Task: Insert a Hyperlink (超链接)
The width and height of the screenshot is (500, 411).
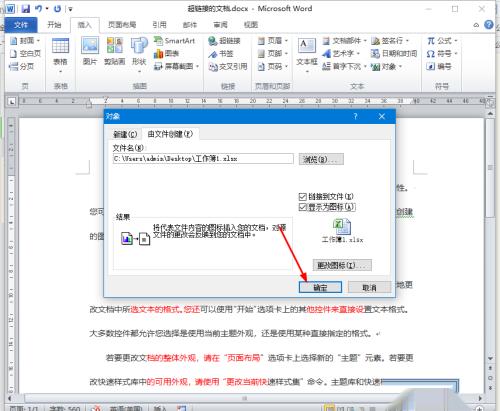Action: tap(225, 41)
